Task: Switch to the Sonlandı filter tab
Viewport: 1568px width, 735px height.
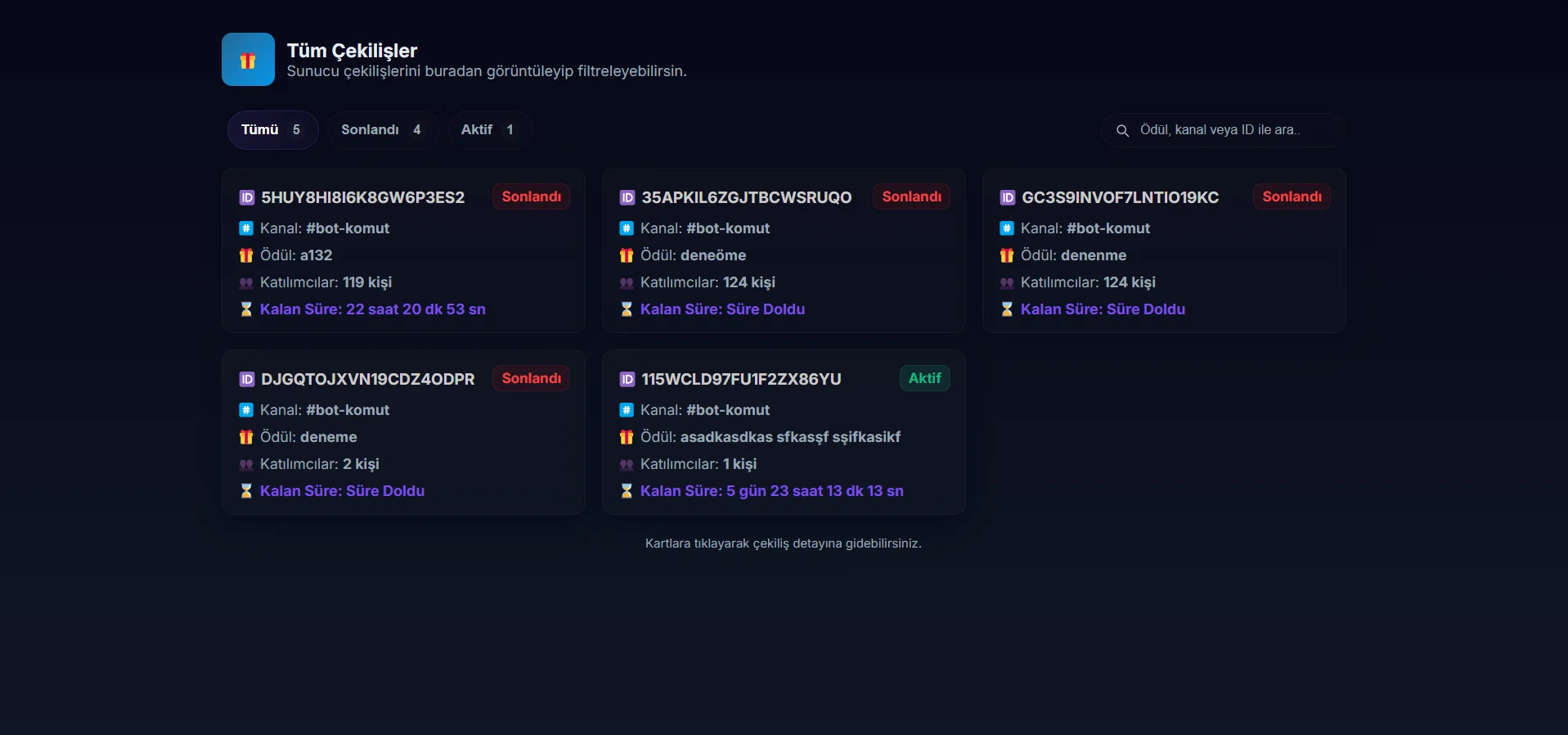Action: click(x=382, y=130)
